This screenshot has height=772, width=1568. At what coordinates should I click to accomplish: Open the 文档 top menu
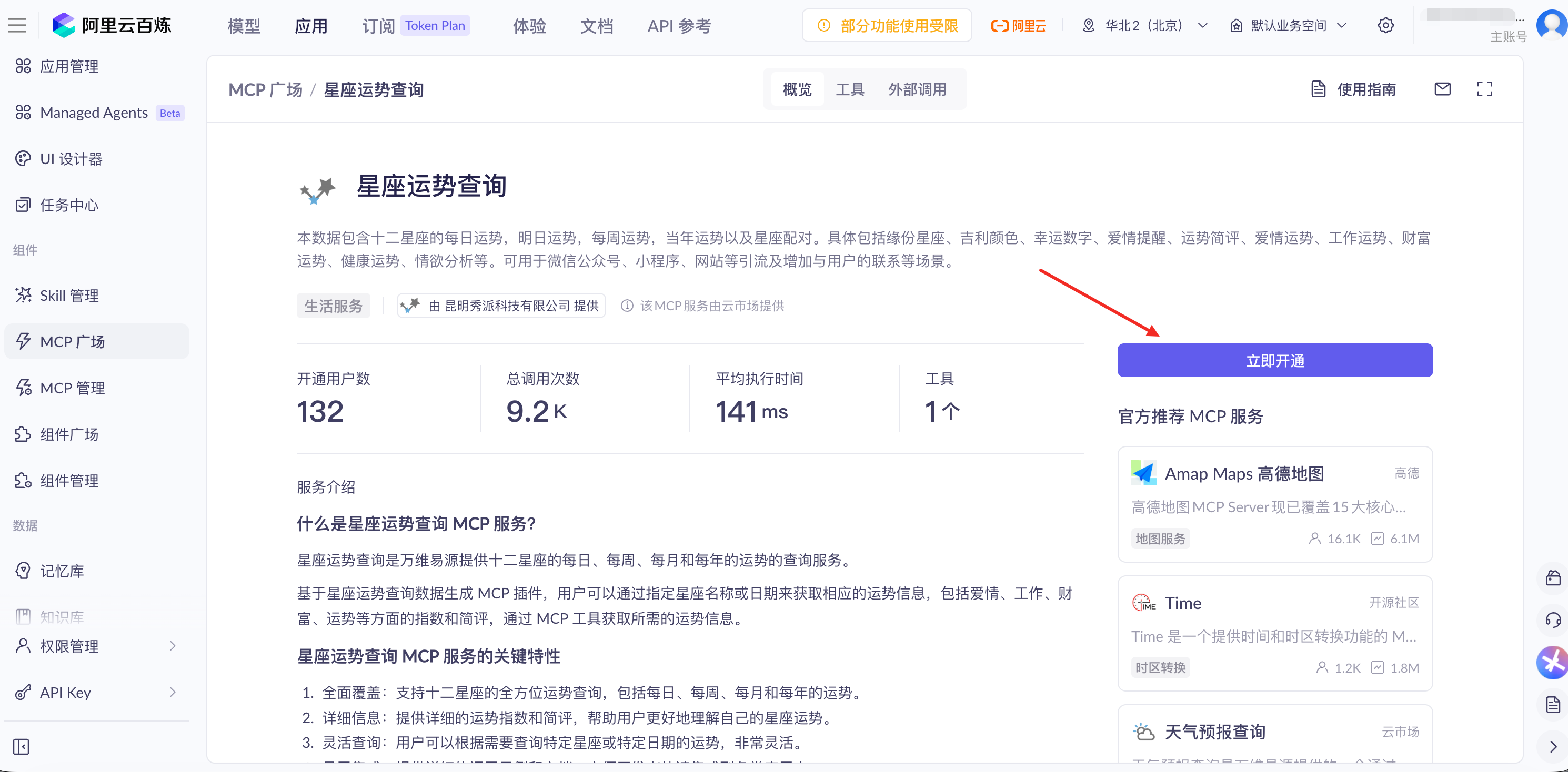597,26
